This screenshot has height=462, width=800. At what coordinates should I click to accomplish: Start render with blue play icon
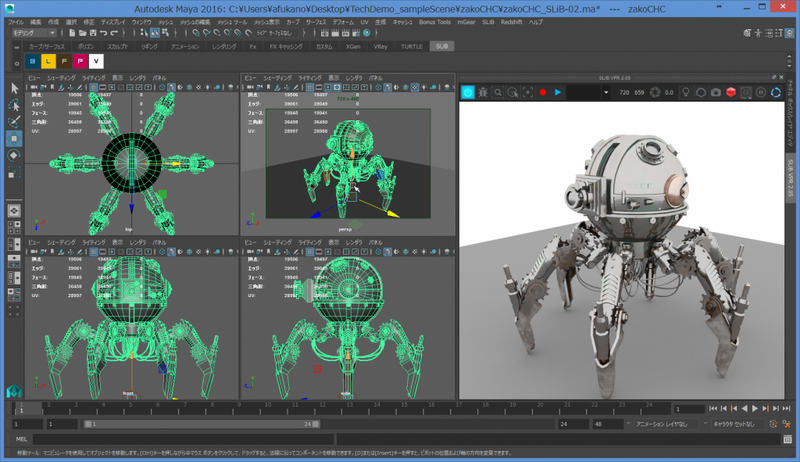click(x=557, y=93)
